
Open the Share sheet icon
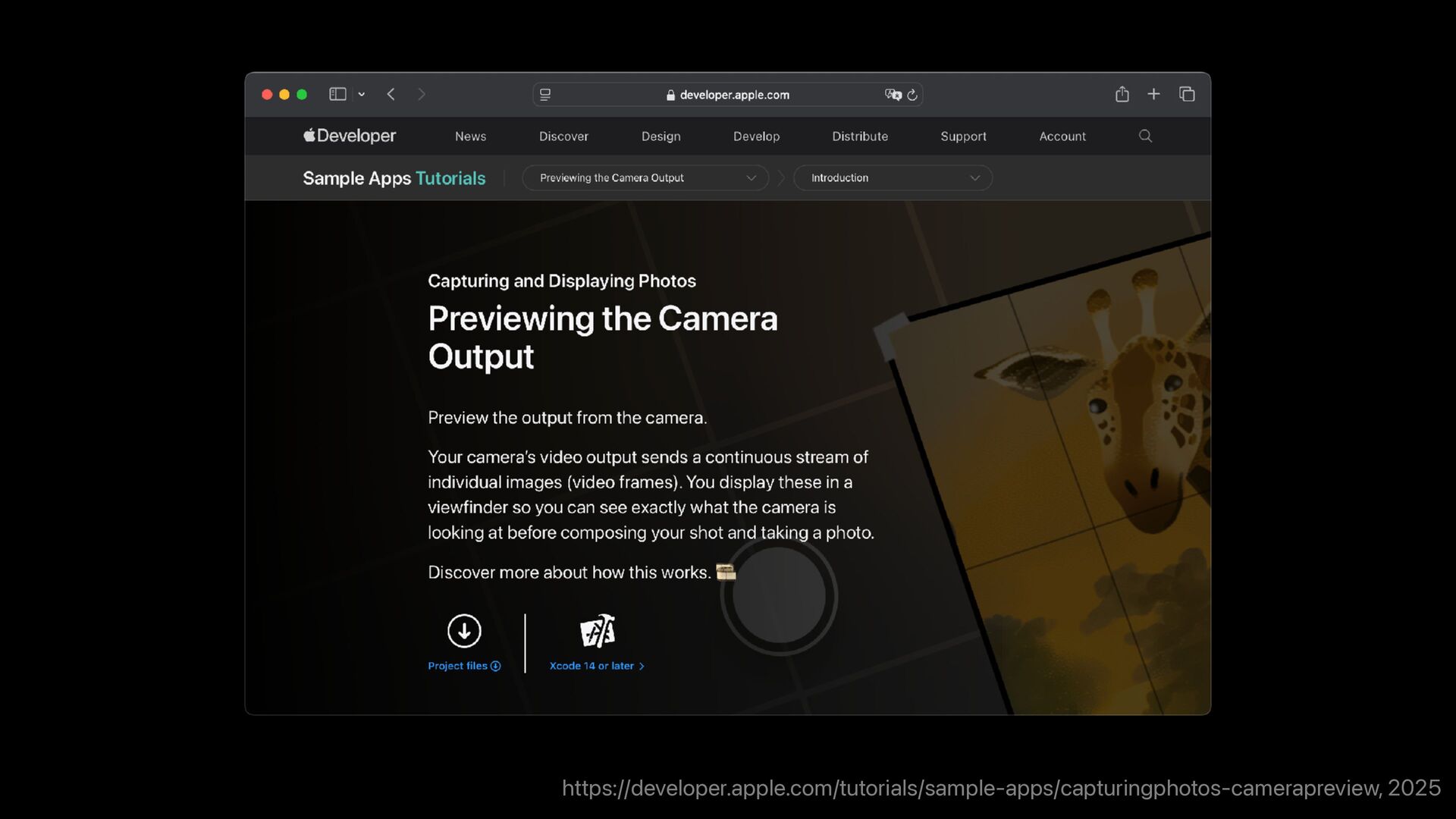(1122, 94)
